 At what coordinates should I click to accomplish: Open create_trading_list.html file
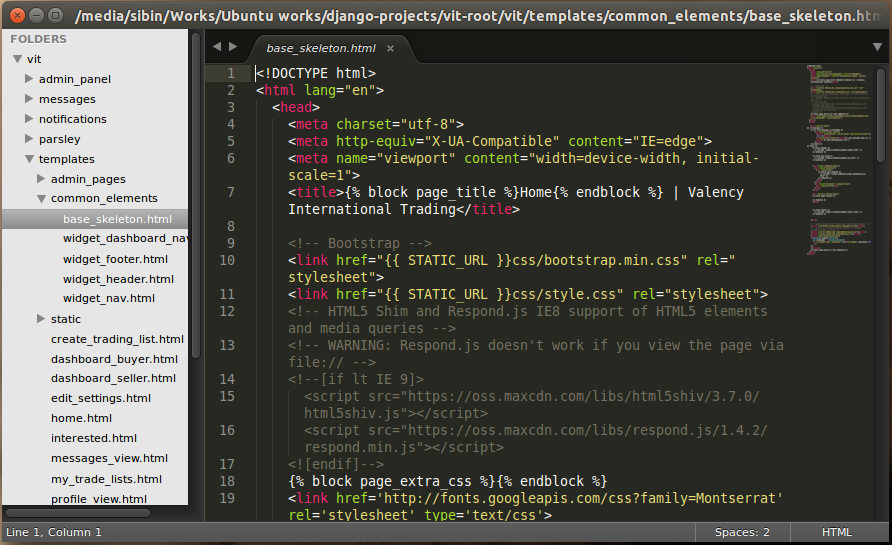(x=117, y=339)
